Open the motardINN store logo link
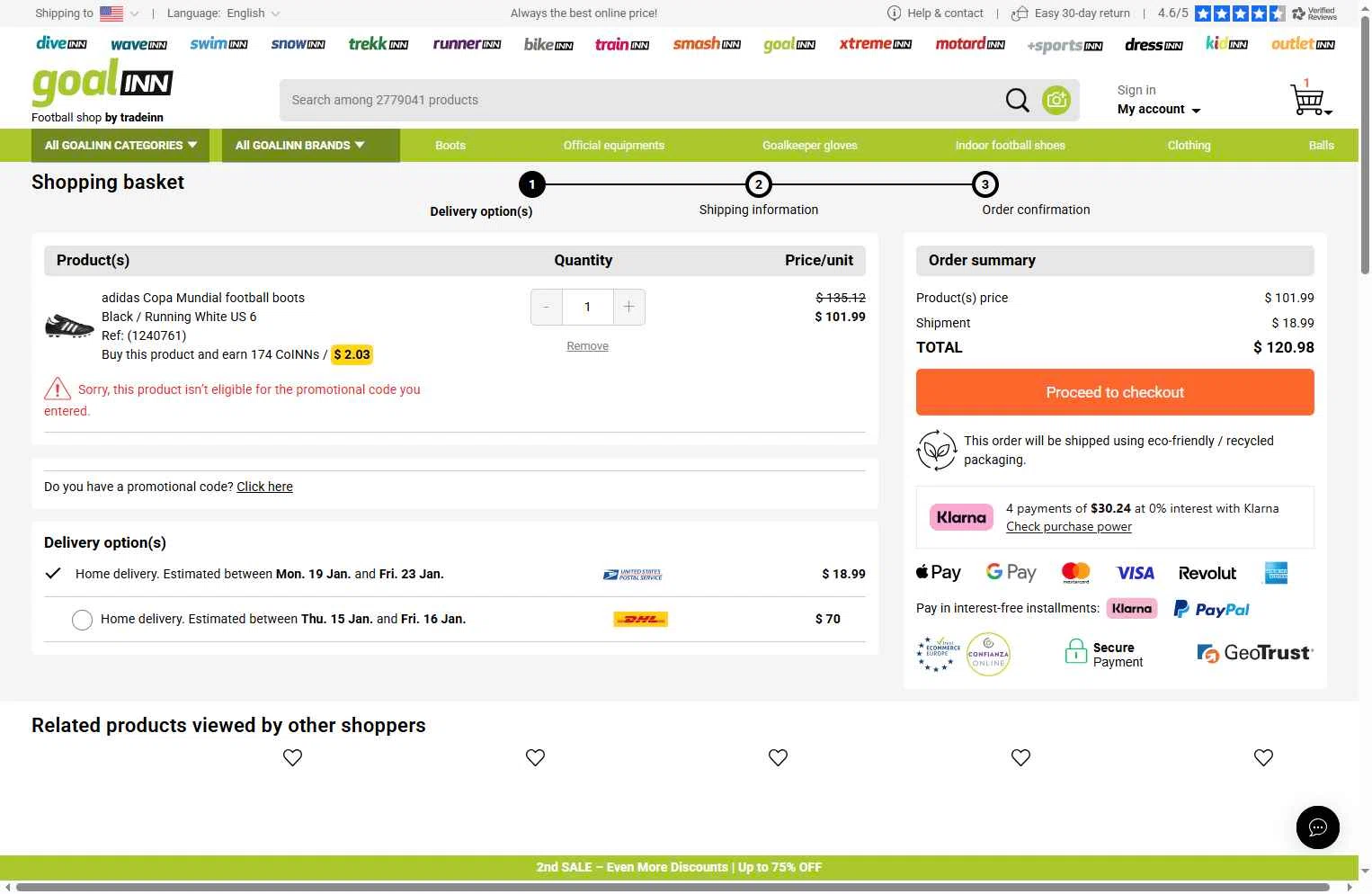The width and height of the screenshot is (1372, 894). [970, 43]
